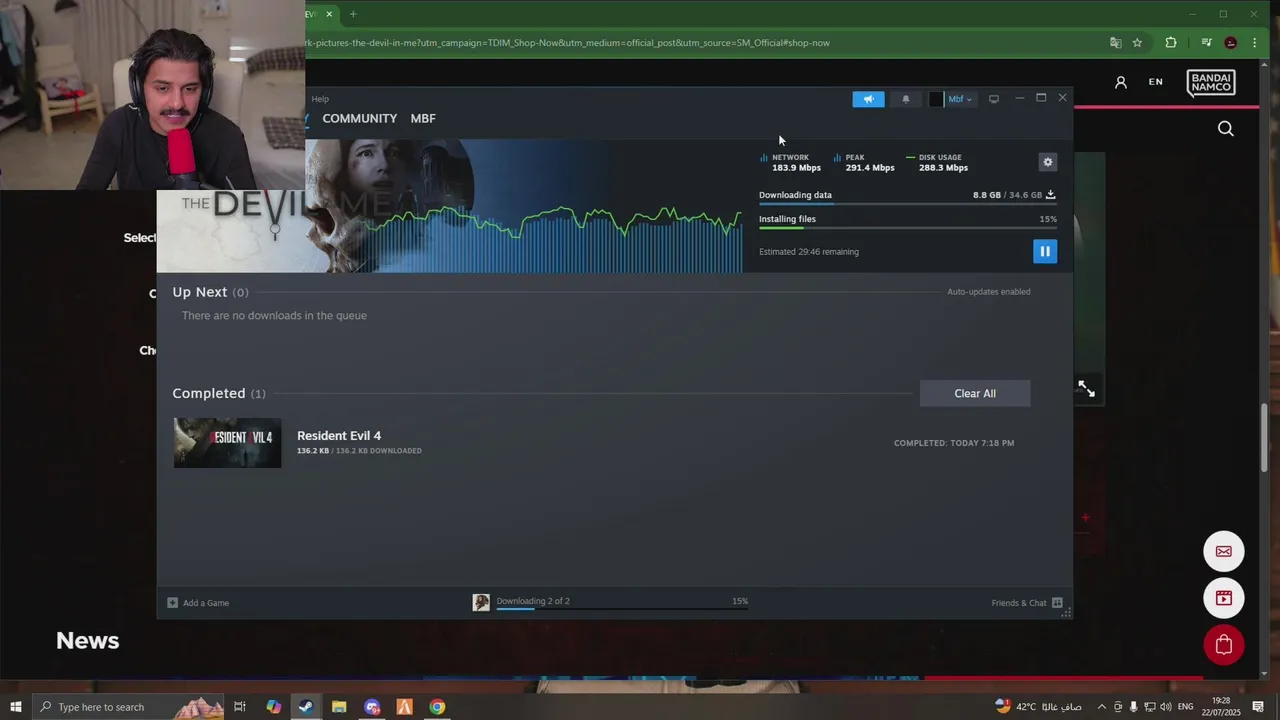Open Steam from the taskbar
1280x720 pixels.
point(306,707)
